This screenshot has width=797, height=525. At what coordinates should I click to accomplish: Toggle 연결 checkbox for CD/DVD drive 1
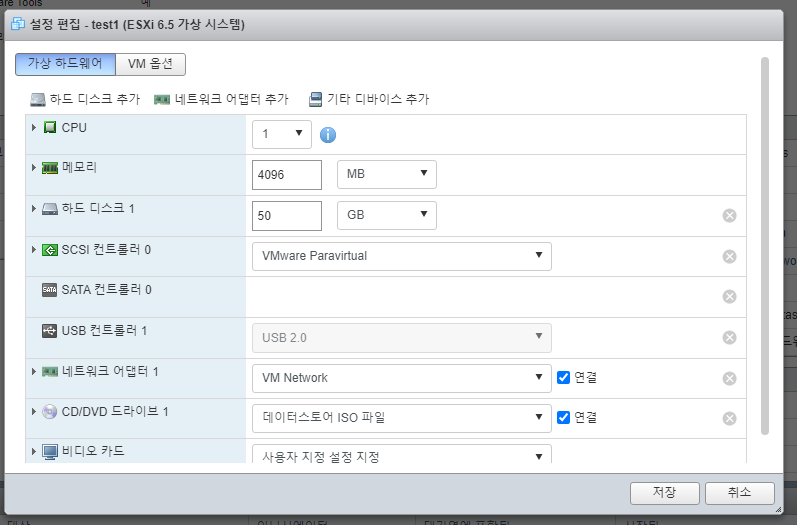point(563,417)
